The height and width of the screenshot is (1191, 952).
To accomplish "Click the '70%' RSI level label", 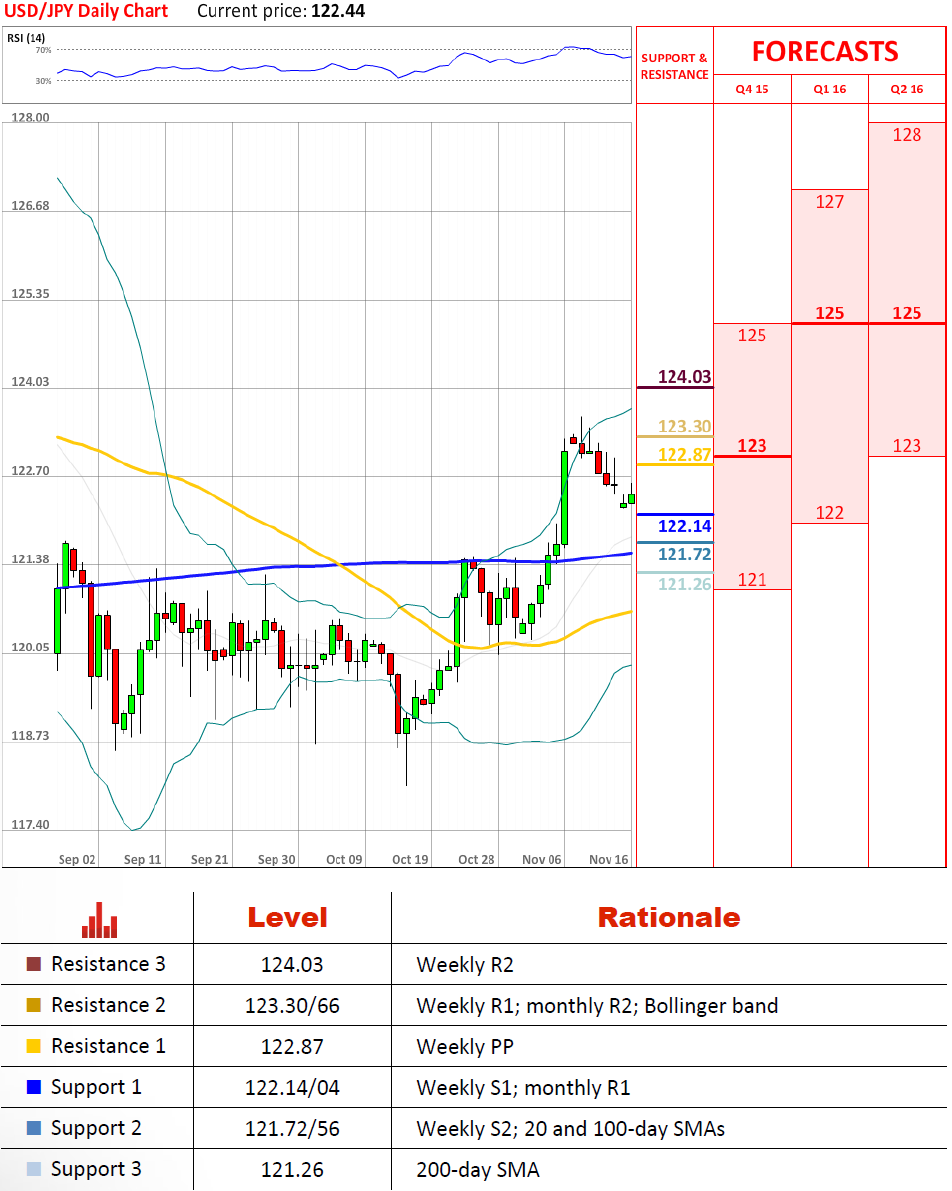I will point(43,50).
